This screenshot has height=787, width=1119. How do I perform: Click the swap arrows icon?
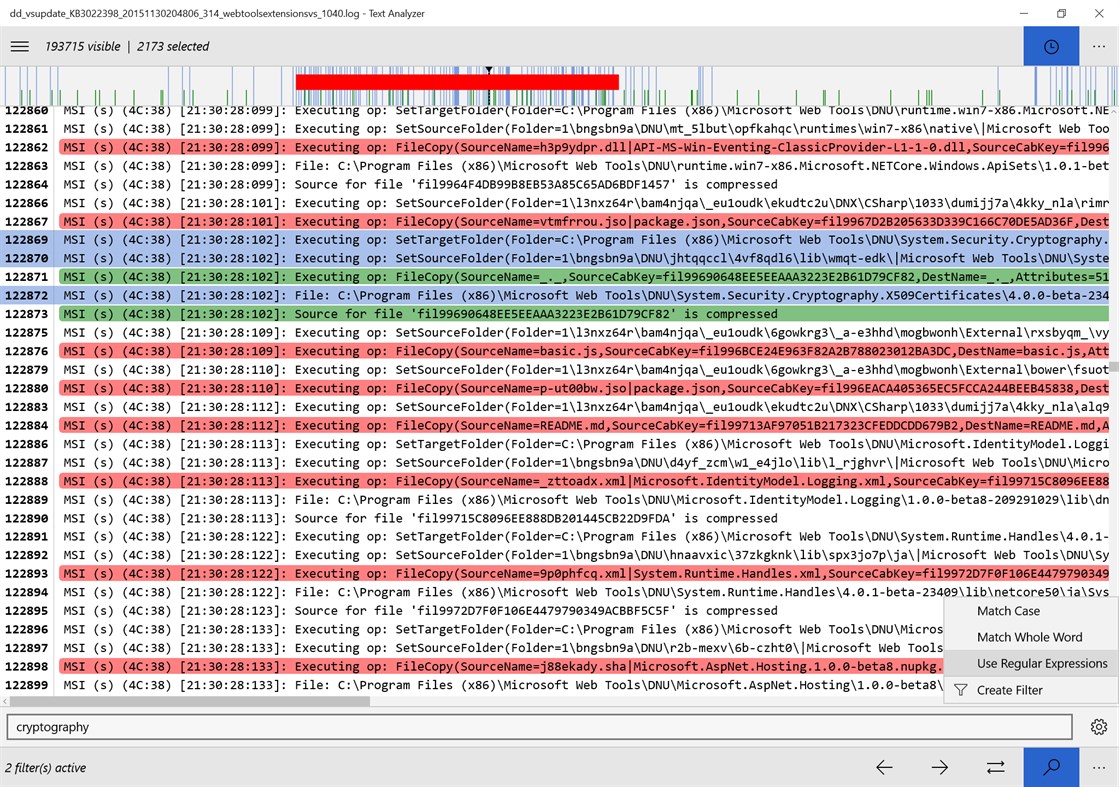(996, 768)
